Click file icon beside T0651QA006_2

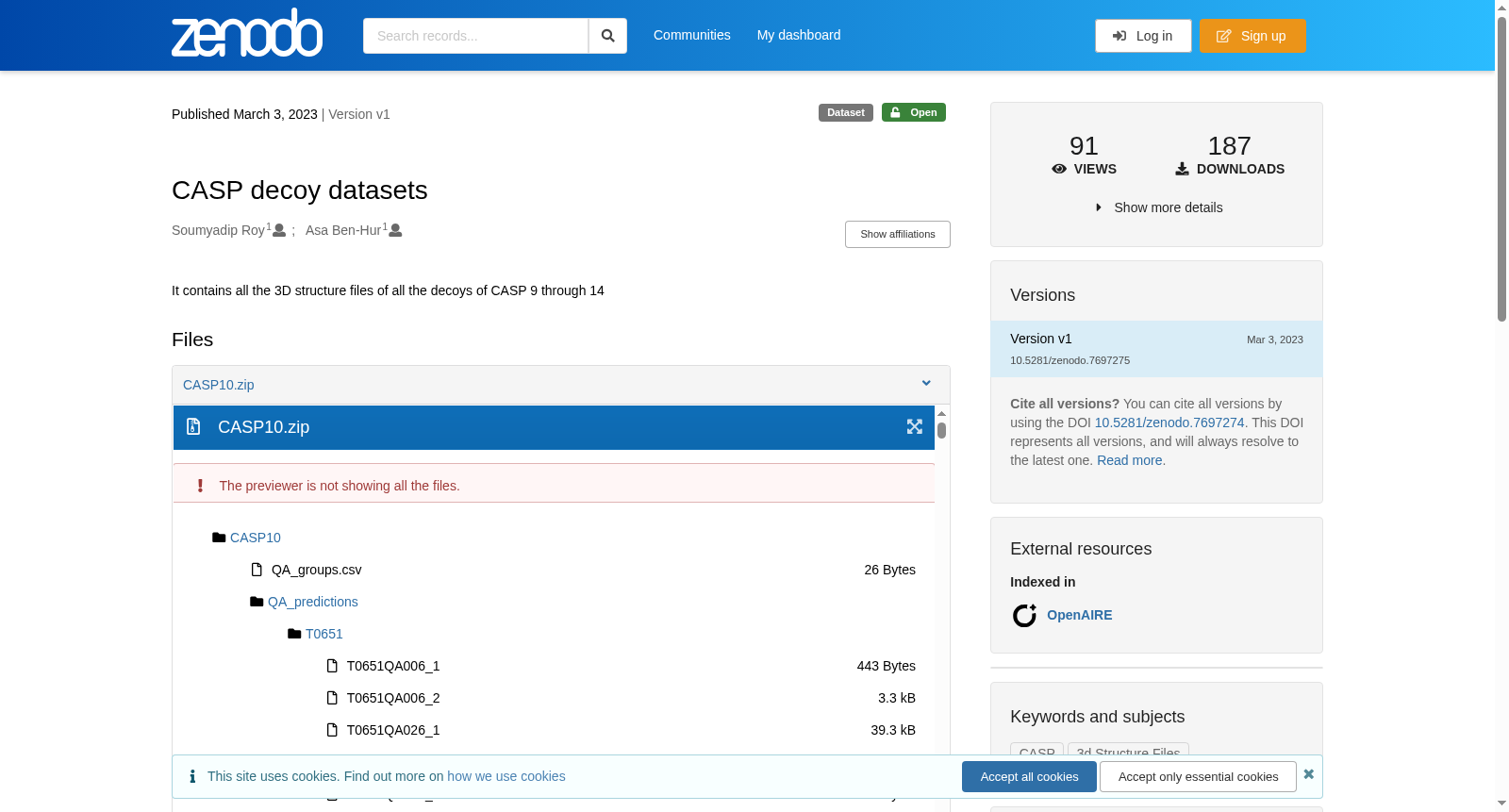click(332, 698)
